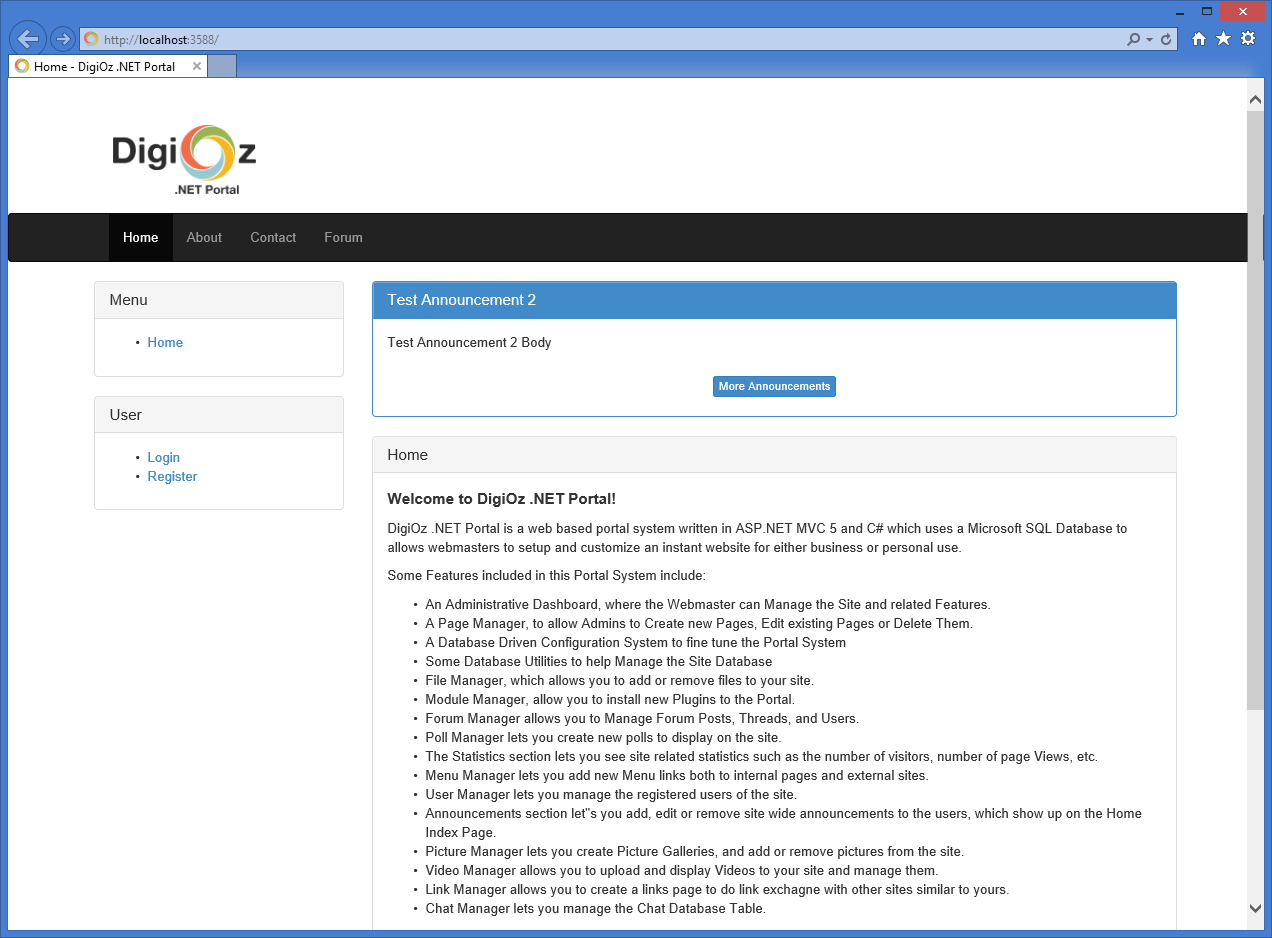Refresh the page with the reload icon
Image resolution: width=1272 pixels, height=938 pixels.
pos(1166,39)
